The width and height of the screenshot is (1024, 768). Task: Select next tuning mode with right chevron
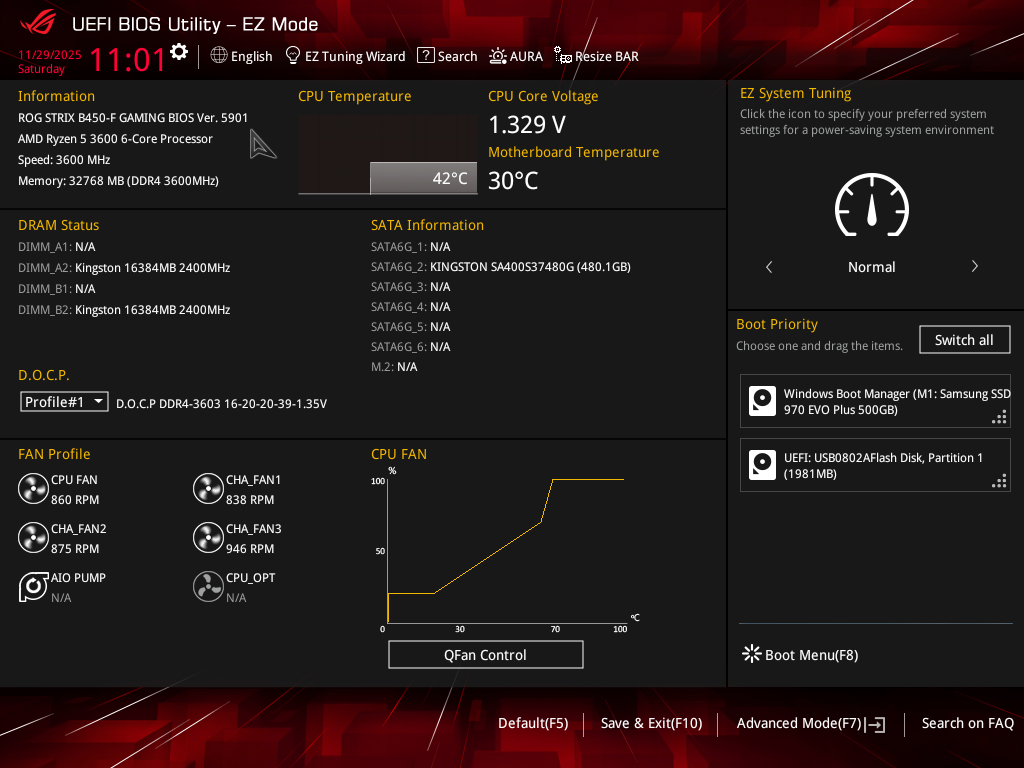pos(974,267)
